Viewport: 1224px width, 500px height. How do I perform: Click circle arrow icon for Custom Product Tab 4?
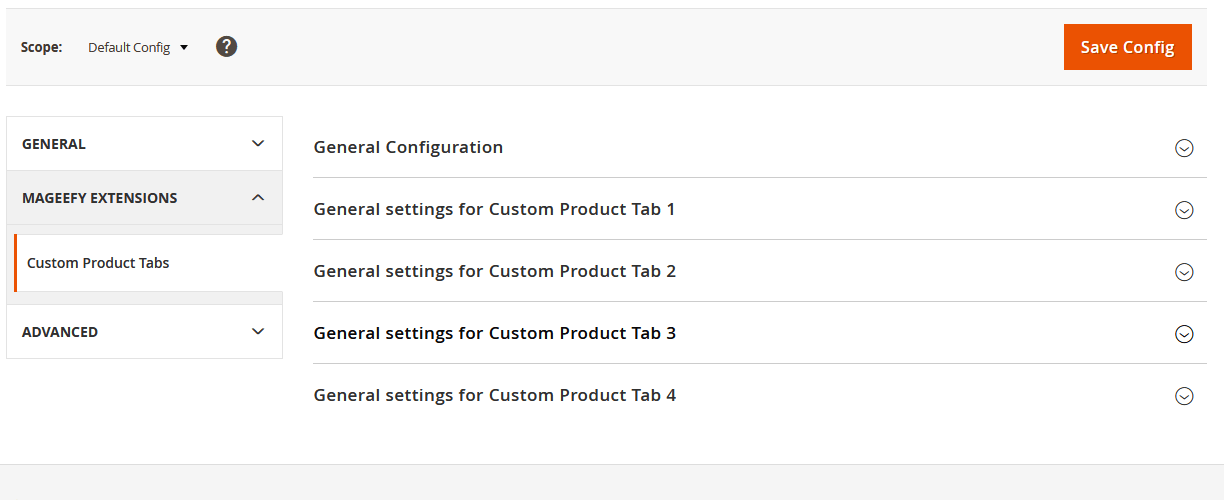tap(1184, 396)
